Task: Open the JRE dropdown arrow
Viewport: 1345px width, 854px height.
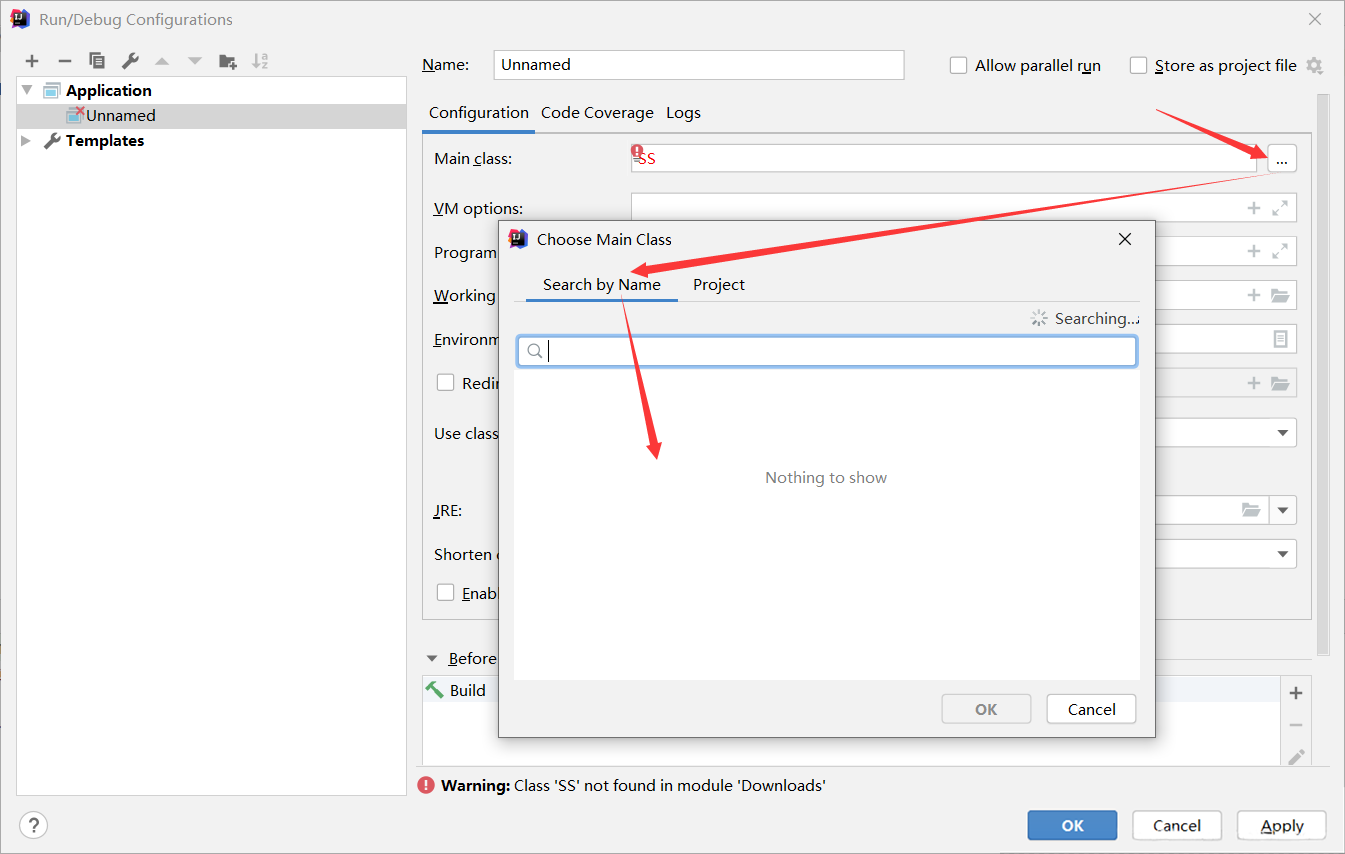Action: coord(1282,510)
